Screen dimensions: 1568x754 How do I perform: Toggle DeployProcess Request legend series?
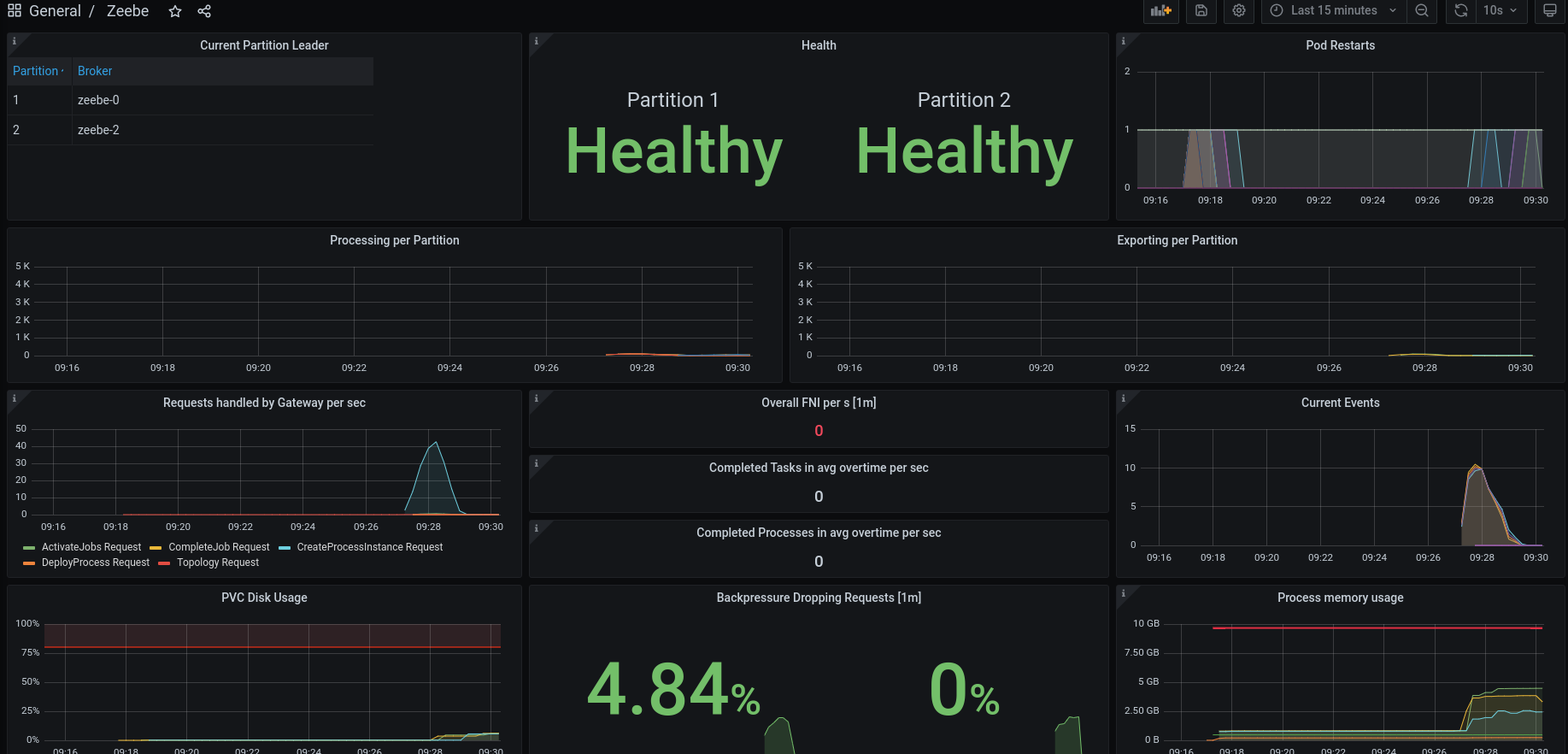click(x=96, y=563)
